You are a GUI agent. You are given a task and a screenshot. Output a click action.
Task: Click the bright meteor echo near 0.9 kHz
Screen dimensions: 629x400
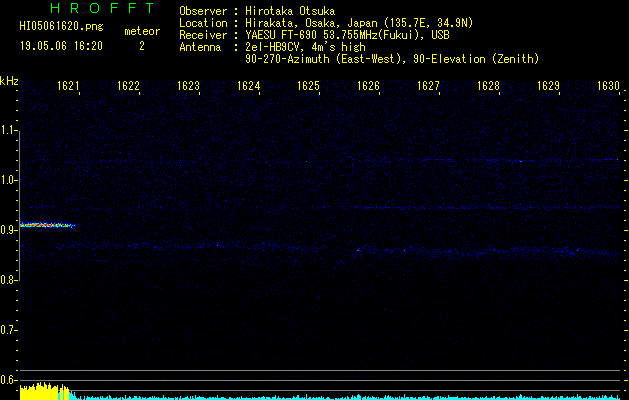47,225
